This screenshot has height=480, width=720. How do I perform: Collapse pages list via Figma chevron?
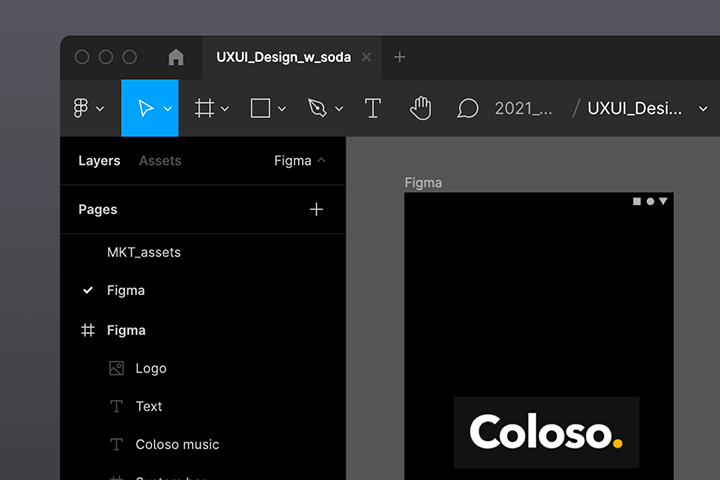(321, 160)
